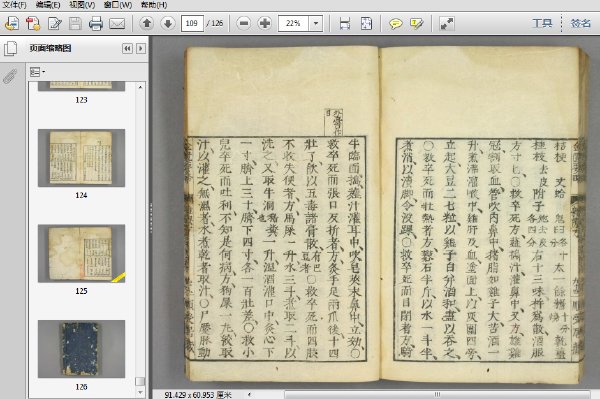Open the 视图(V) menu
This screenshot has height=399, width=600.
(82, 5)
